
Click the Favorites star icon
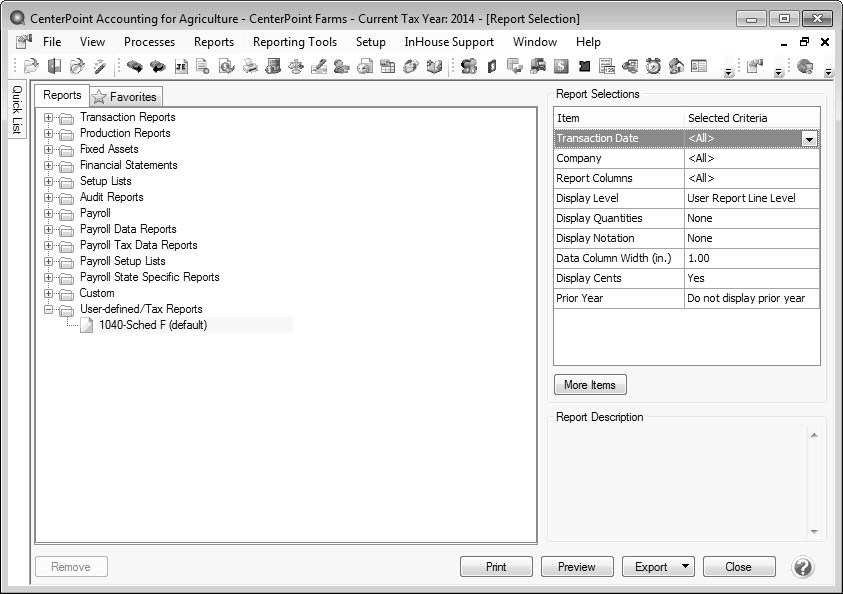(99, 97)
